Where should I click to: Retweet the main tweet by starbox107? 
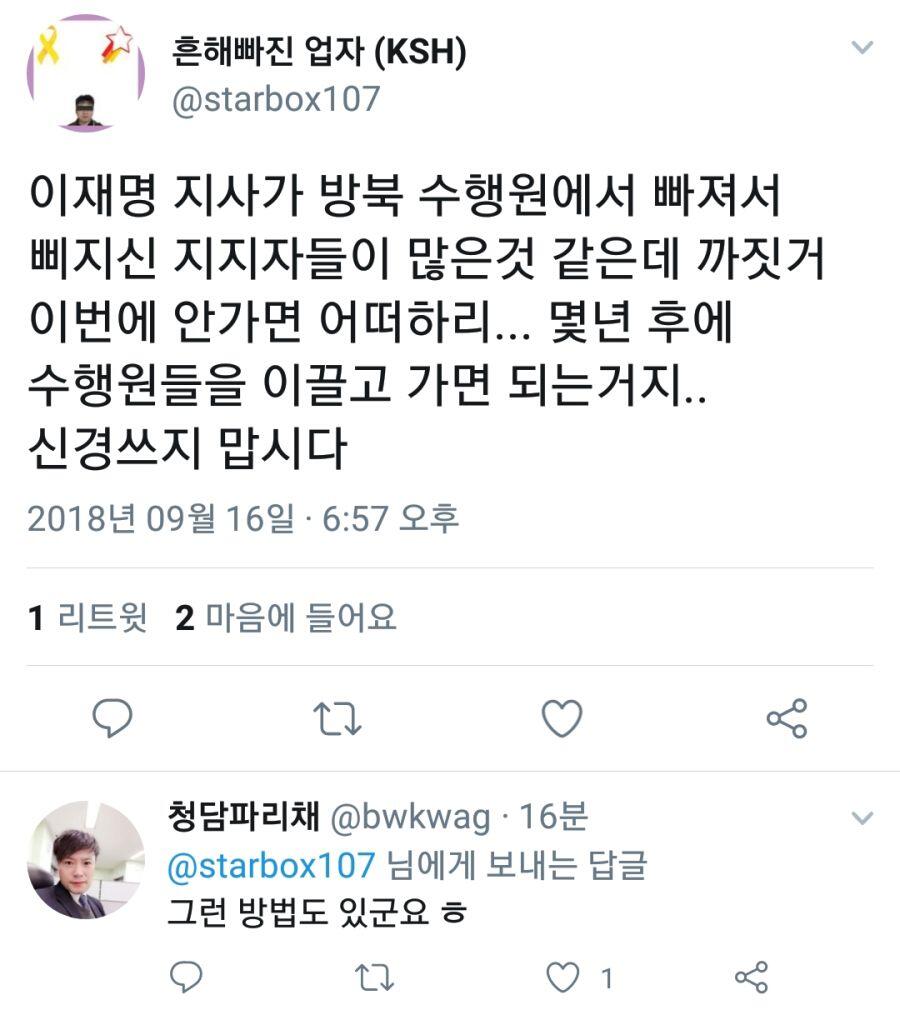point(337,719)
